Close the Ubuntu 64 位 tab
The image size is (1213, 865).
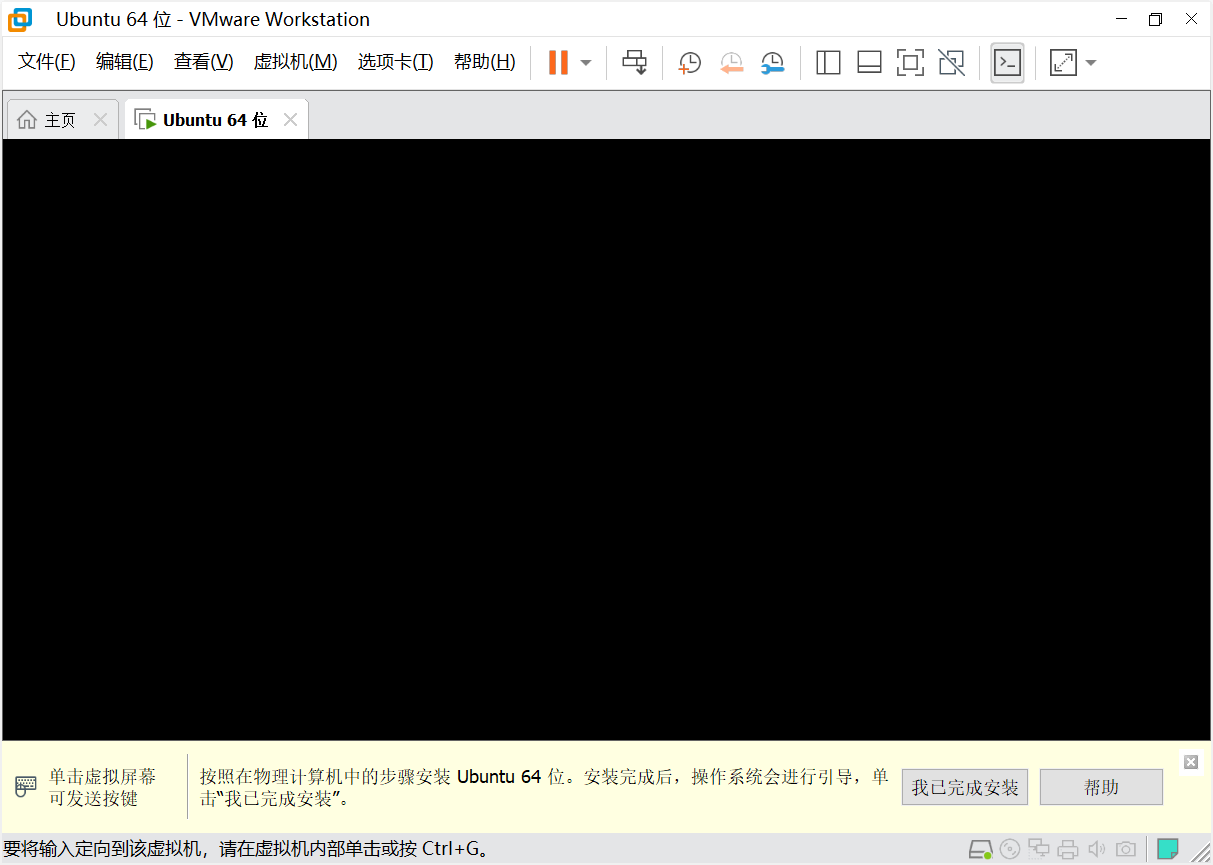pos(291,120)
